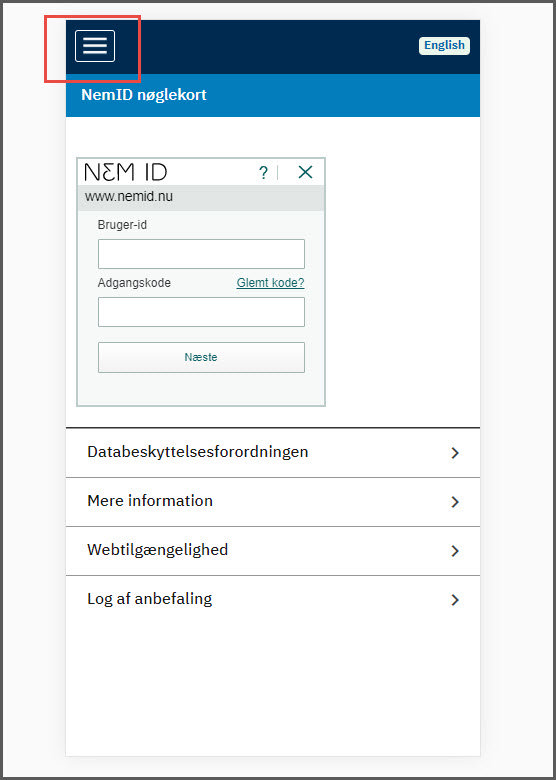Click chevron arrow beside Mere information
Viewport: 556px width, 780px height.
point(455,502)
